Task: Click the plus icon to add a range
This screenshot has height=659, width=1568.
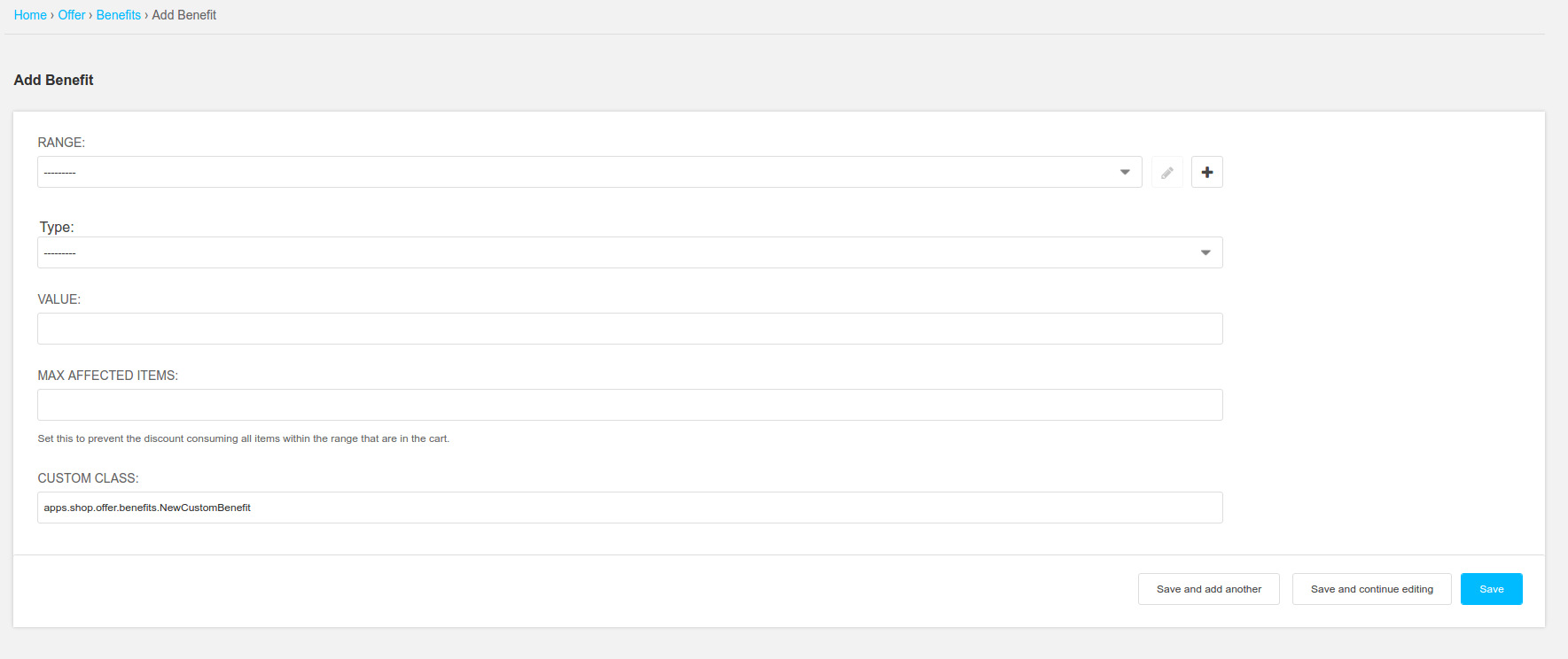Action: (x=1206, y=173)
